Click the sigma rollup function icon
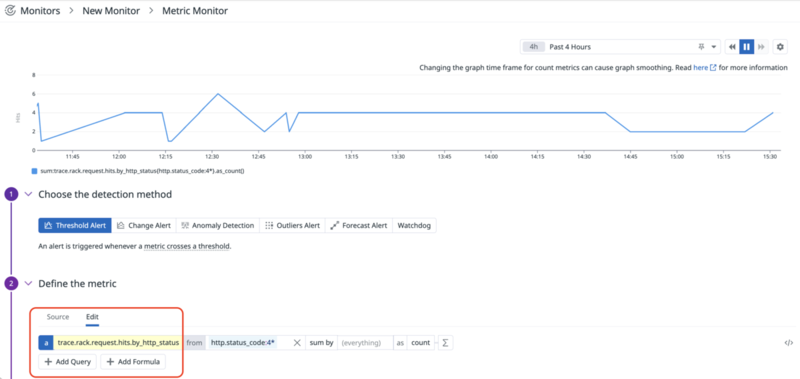 (x=445, y=343)
